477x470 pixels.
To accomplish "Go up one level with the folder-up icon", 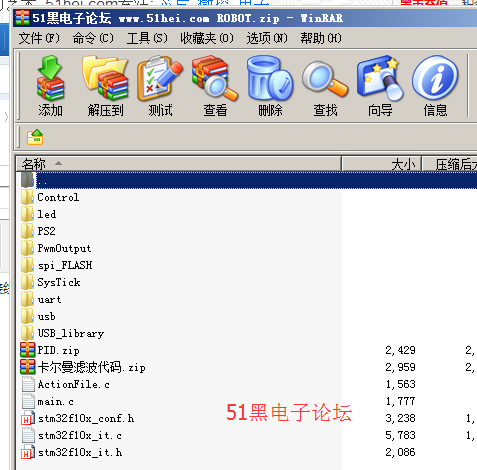I will [35, 137].
